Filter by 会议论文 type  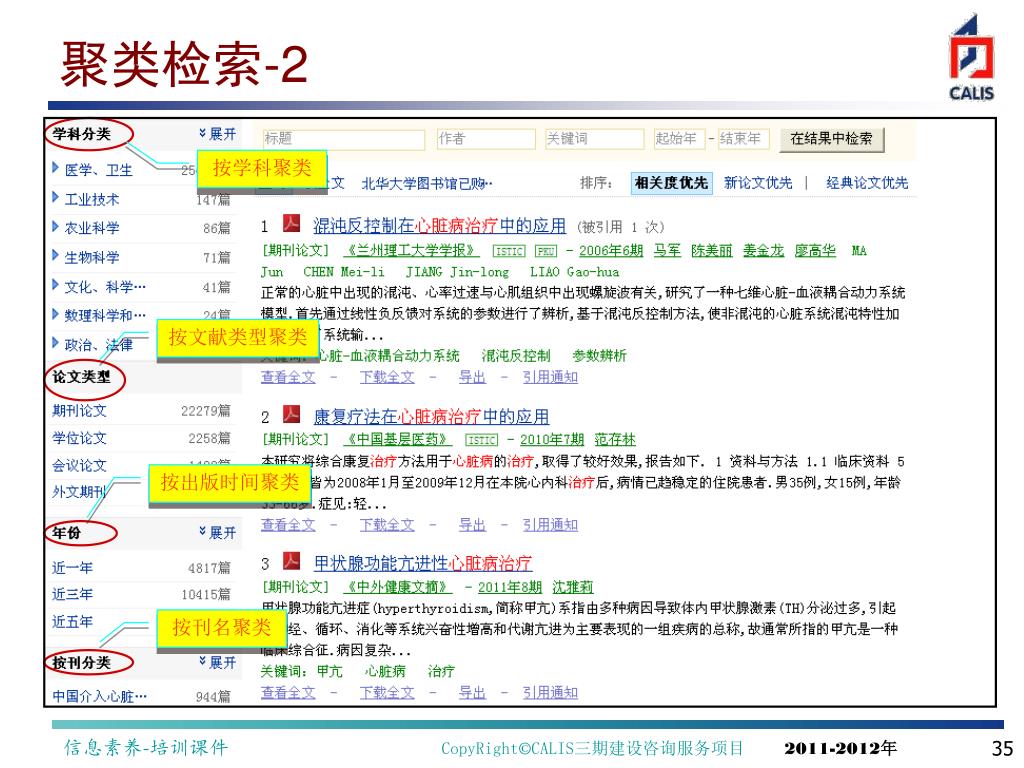click(x=79, y=465)
